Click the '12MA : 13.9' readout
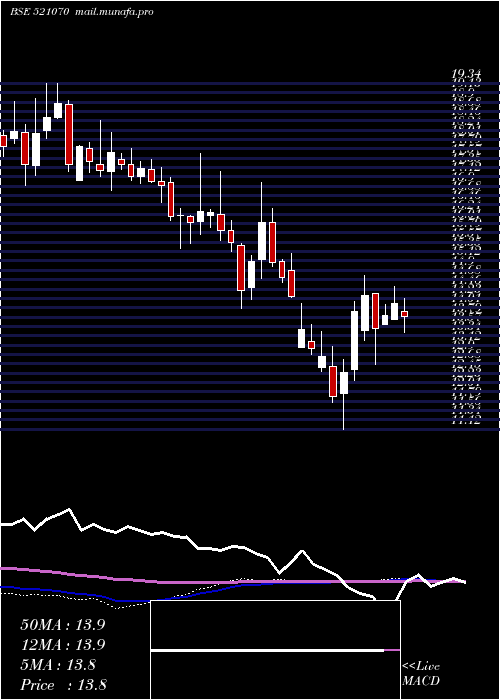 point(63,645)
